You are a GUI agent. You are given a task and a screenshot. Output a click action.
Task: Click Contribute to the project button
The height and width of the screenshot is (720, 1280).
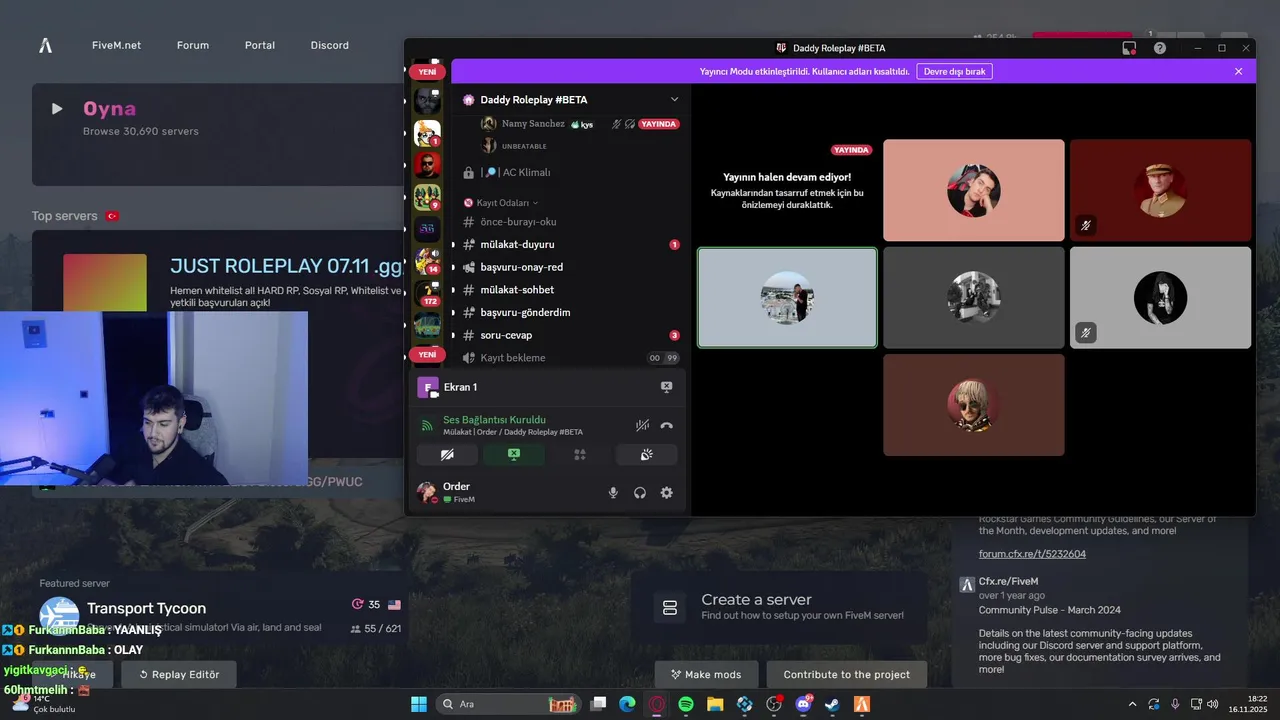(846, 674)
